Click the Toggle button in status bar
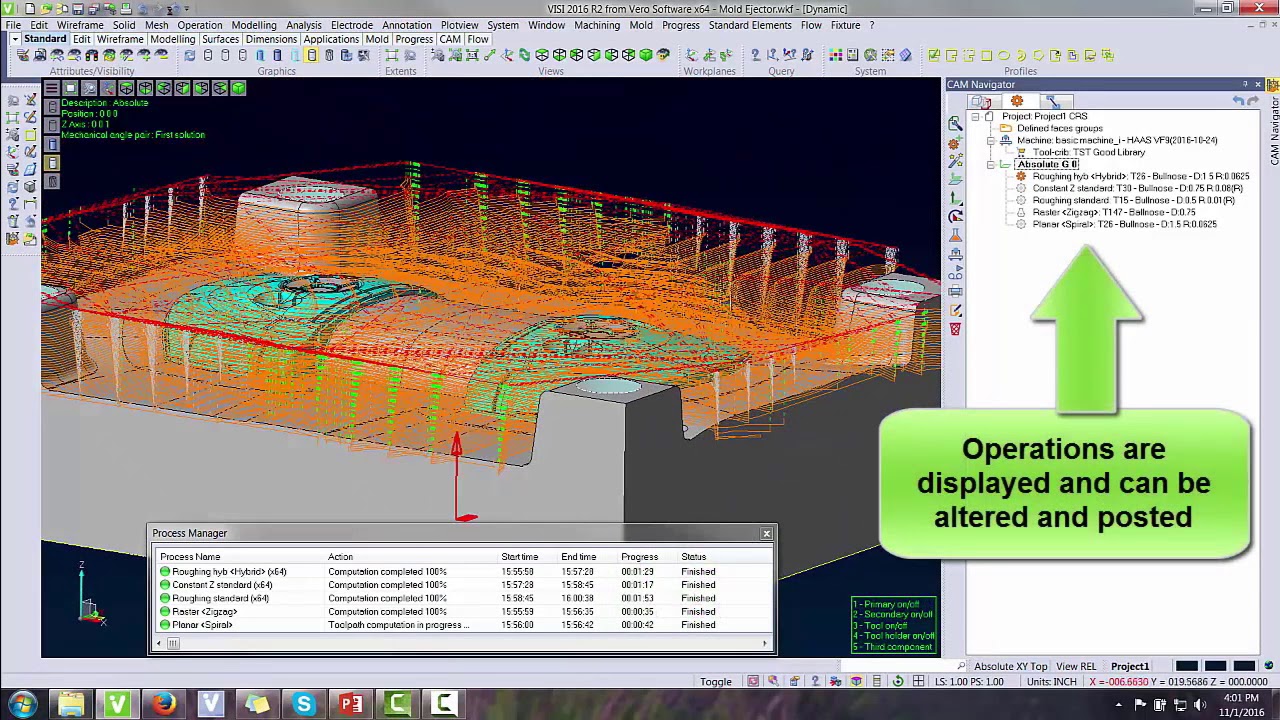This screenshot has width=1280, height=720. pos(716,681)
